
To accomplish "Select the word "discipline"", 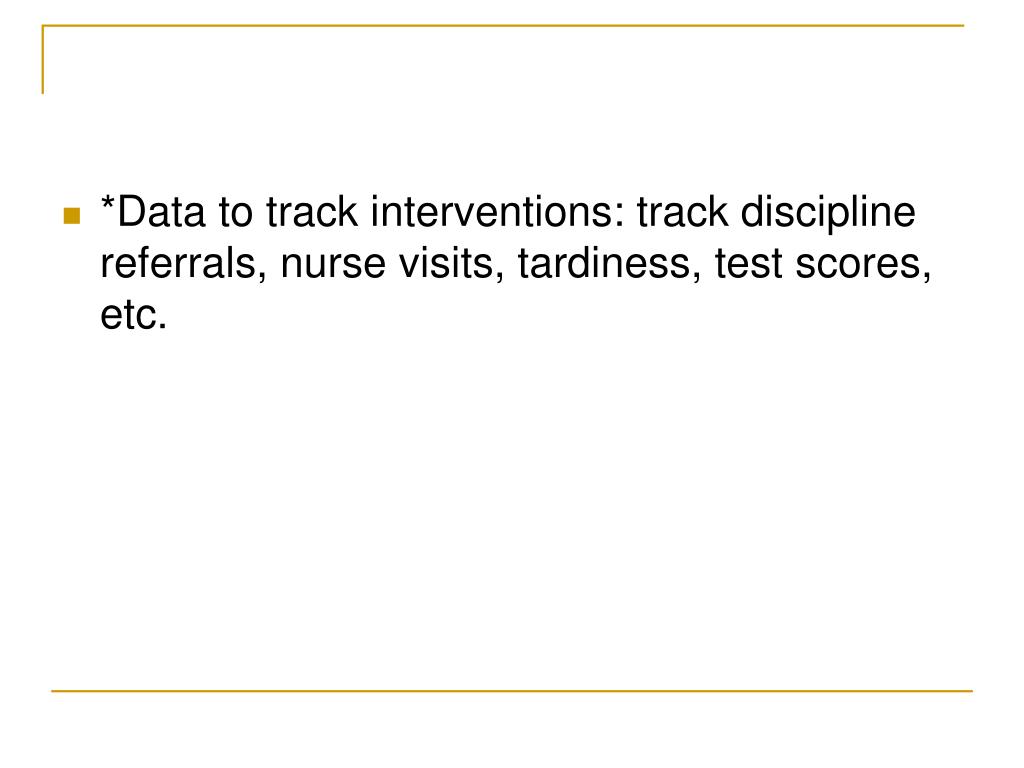I will coord(828,215).
